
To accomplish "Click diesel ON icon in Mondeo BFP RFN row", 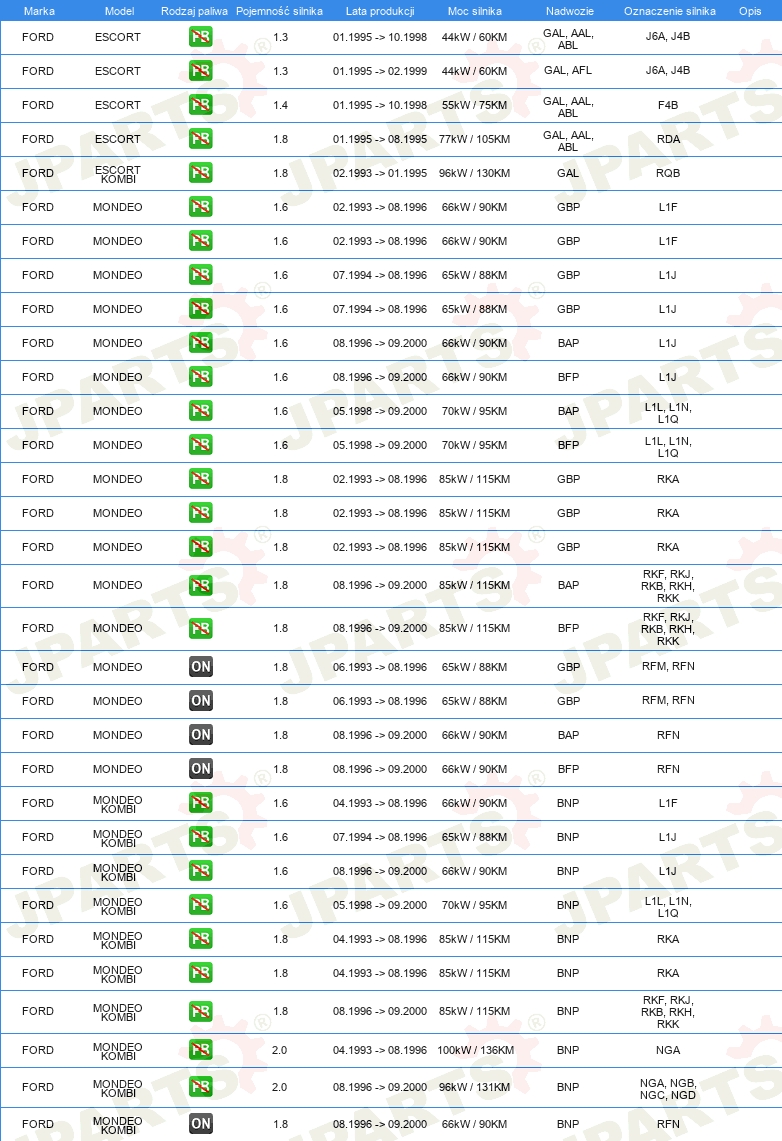I will pos(201,768).
